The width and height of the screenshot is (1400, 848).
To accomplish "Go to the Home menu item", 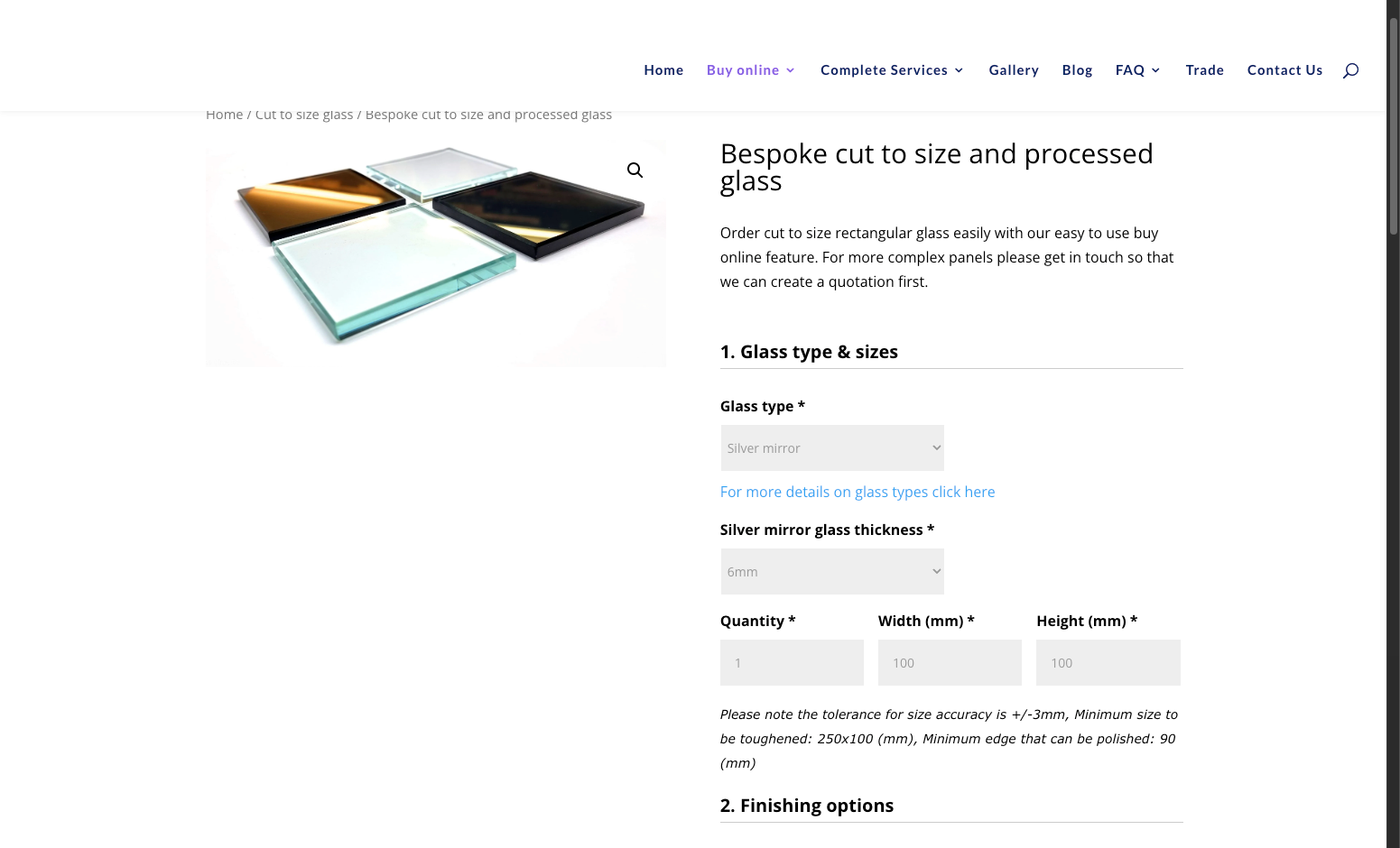I will point(663,70).
